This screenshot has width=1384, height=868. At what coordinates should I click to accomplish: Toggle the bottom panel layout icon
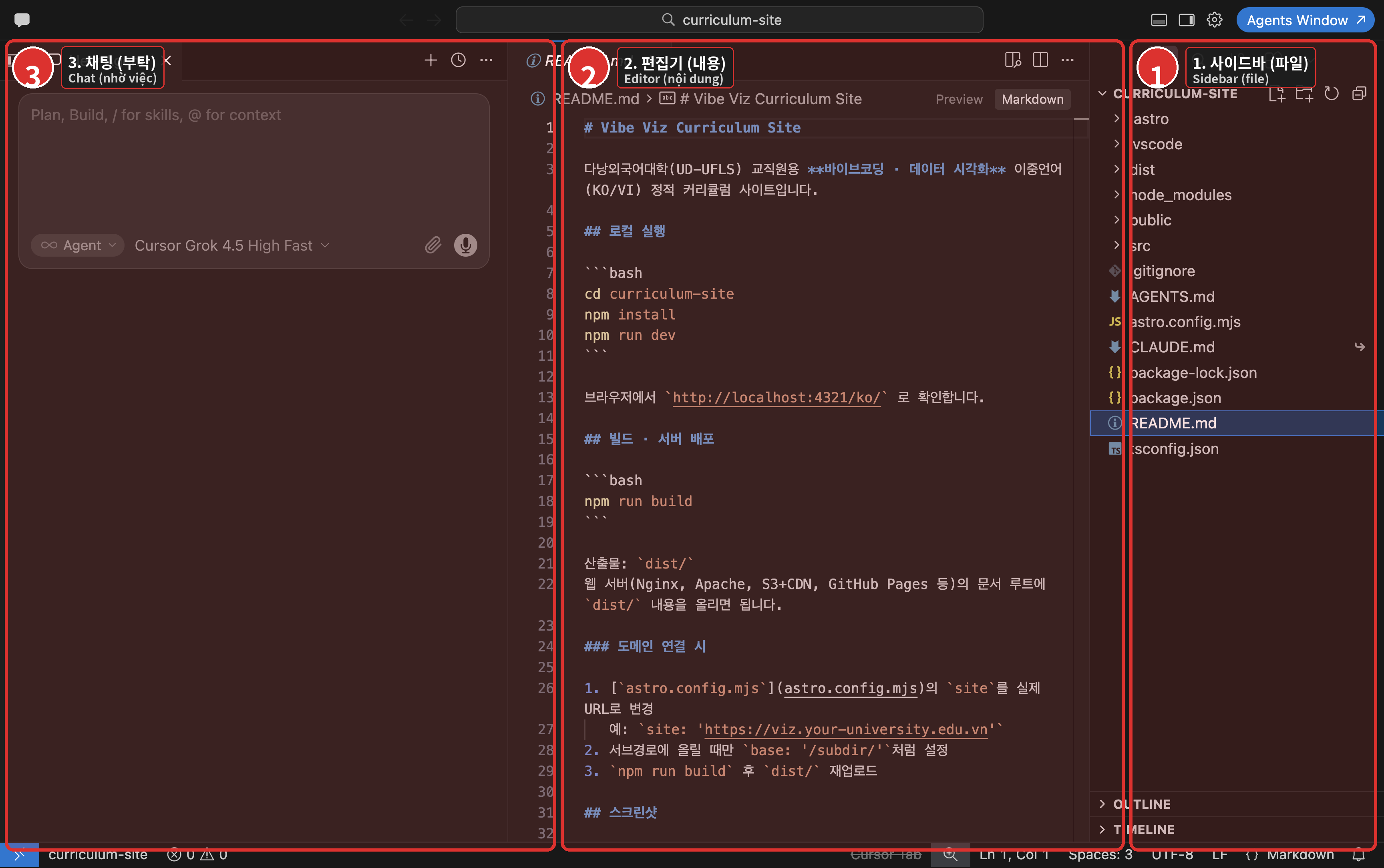point(1159,20)
